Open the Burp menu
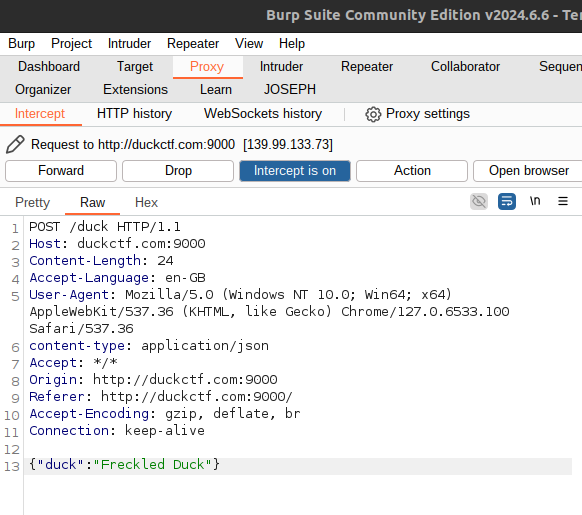The width and height of the screenshot is (582, 515). [22, 44]
